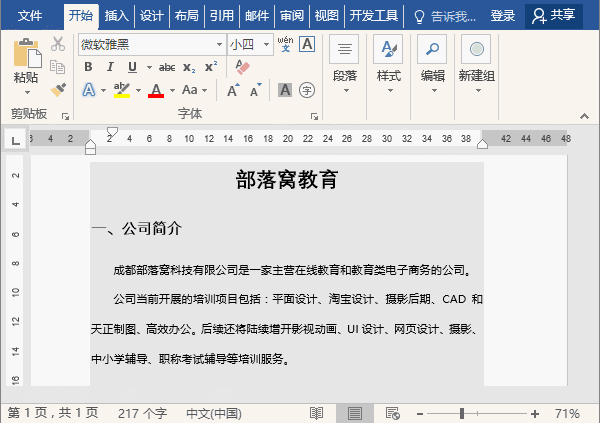This screenshot has height=423, width=600.
Task: Open the 插入 ribbon tab
Action: click(116, 16)
